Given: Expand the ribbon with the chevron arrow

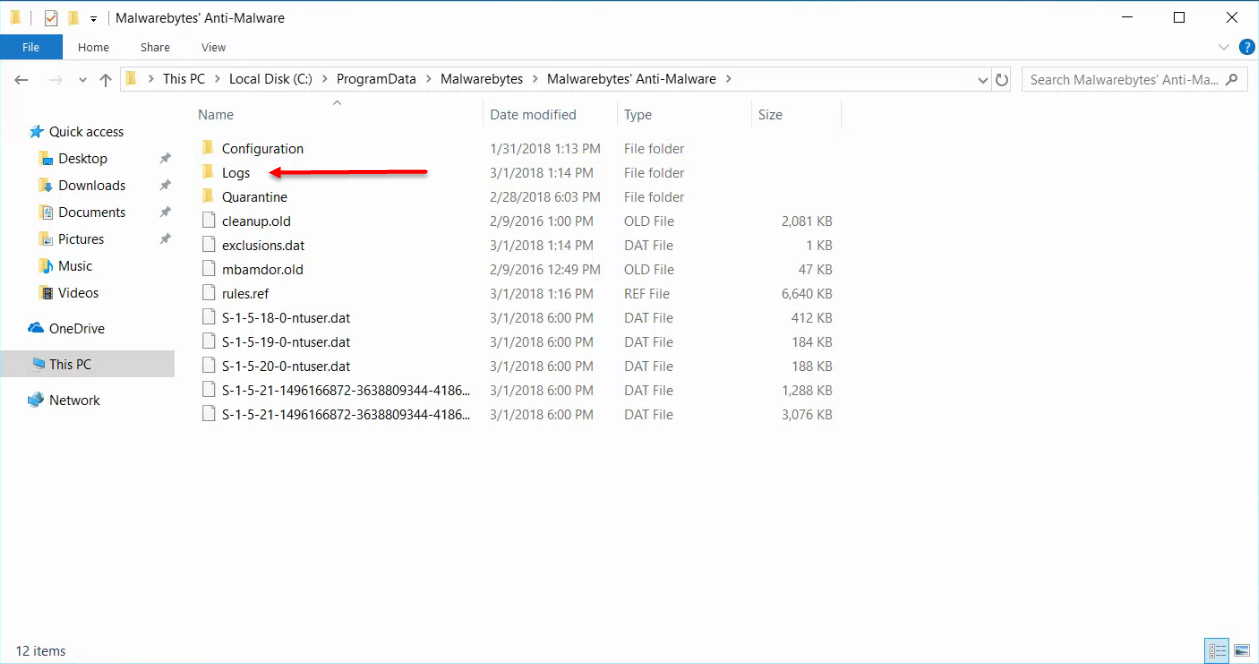Looking at the screenshot, I should (x=1224, y=47).
